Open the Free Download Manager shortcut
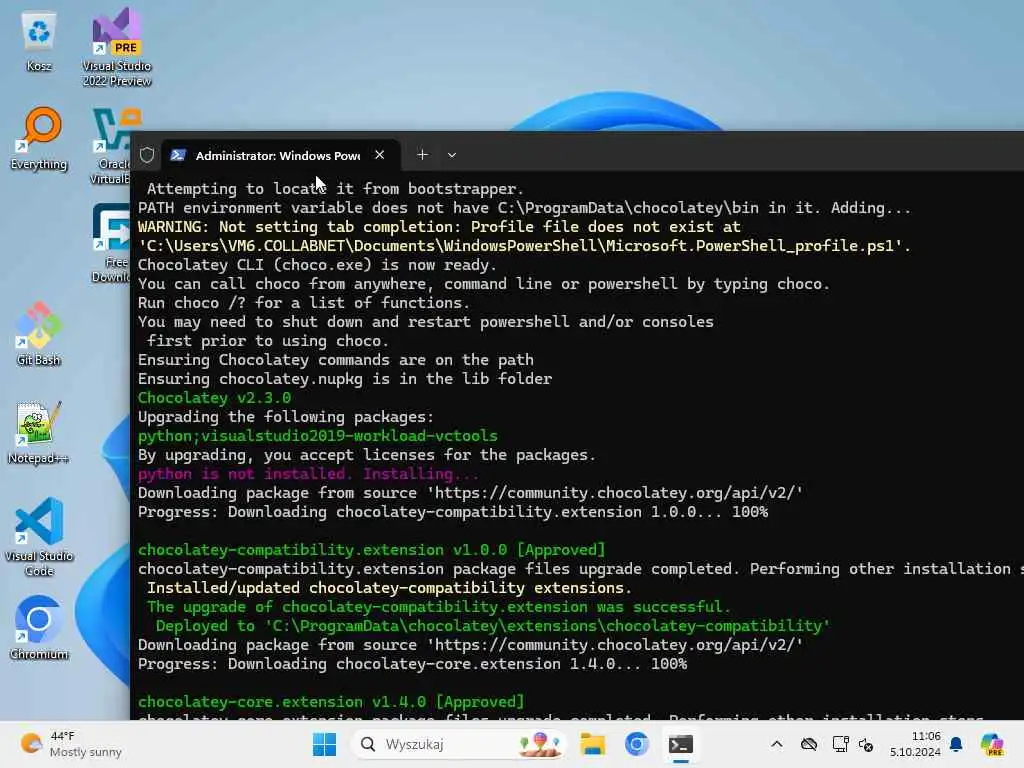This screenshot has height=768, width=1024. pyautogui.click(x=111, y=242)
